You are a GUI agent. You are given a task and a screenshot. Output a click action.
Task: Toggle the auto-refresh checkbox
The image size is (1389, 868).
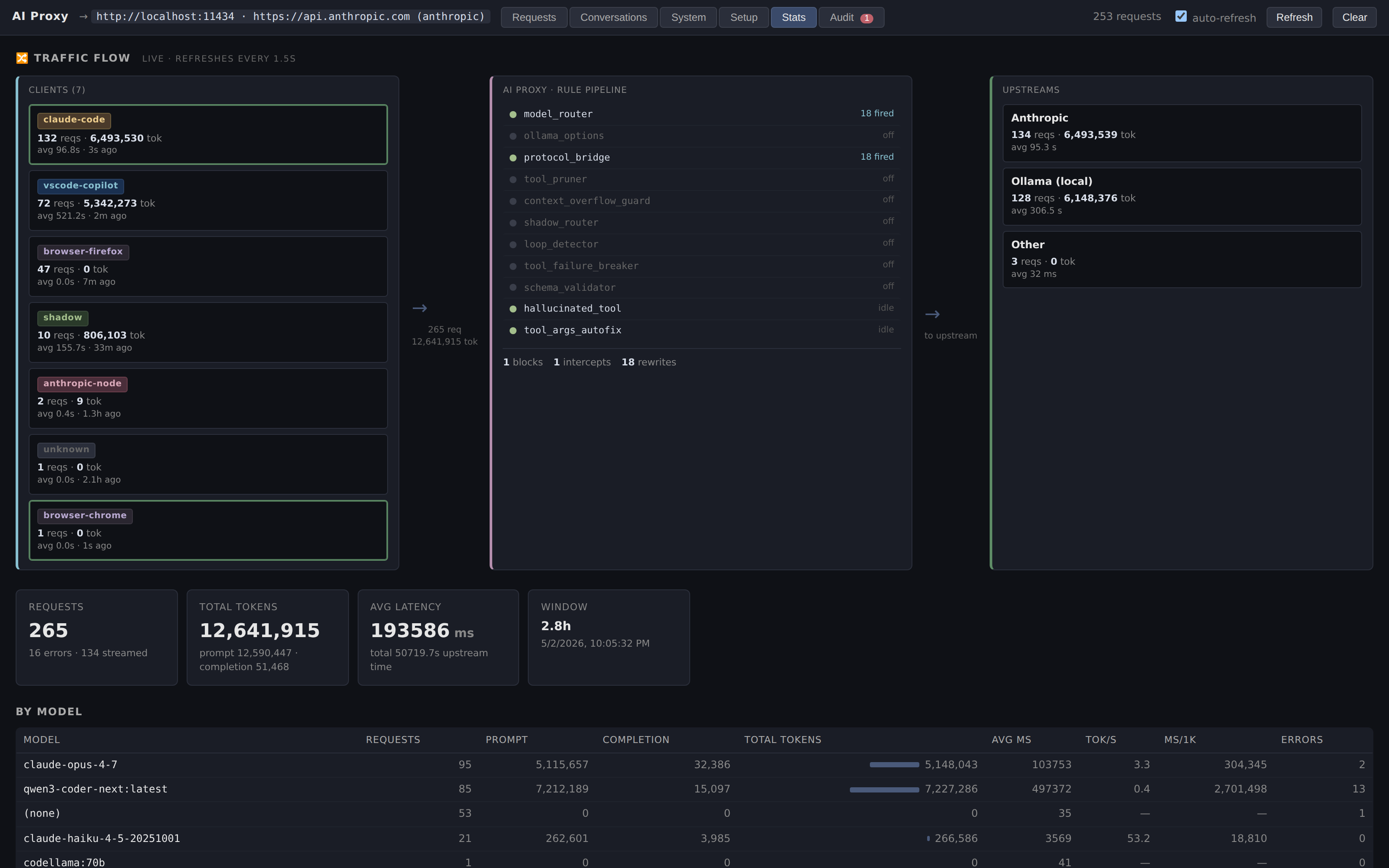(1181, 16)
